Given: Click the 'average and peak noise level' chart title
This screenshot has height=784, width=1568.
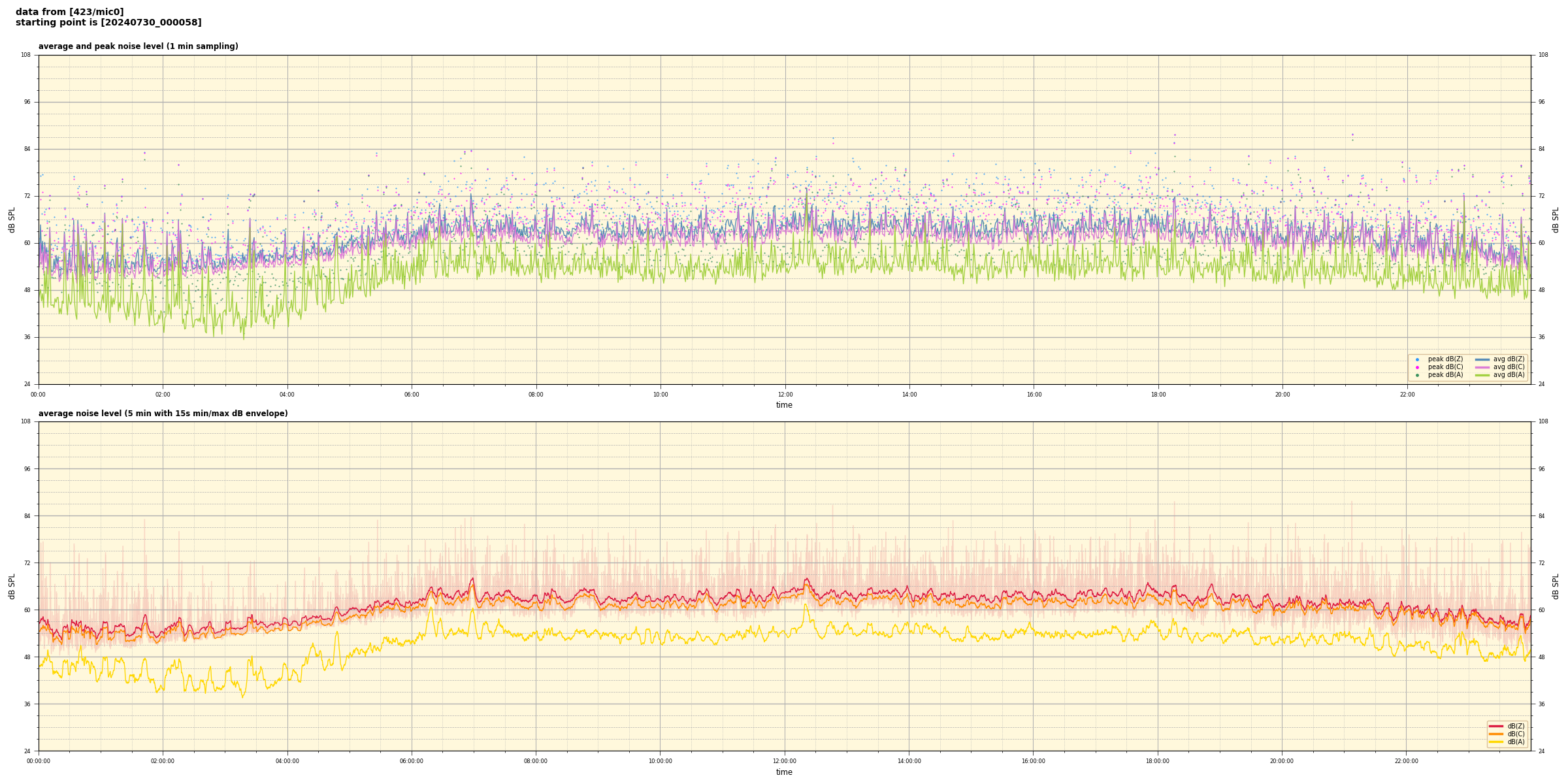Looking at the screenshot, I should tap(138, 46).
